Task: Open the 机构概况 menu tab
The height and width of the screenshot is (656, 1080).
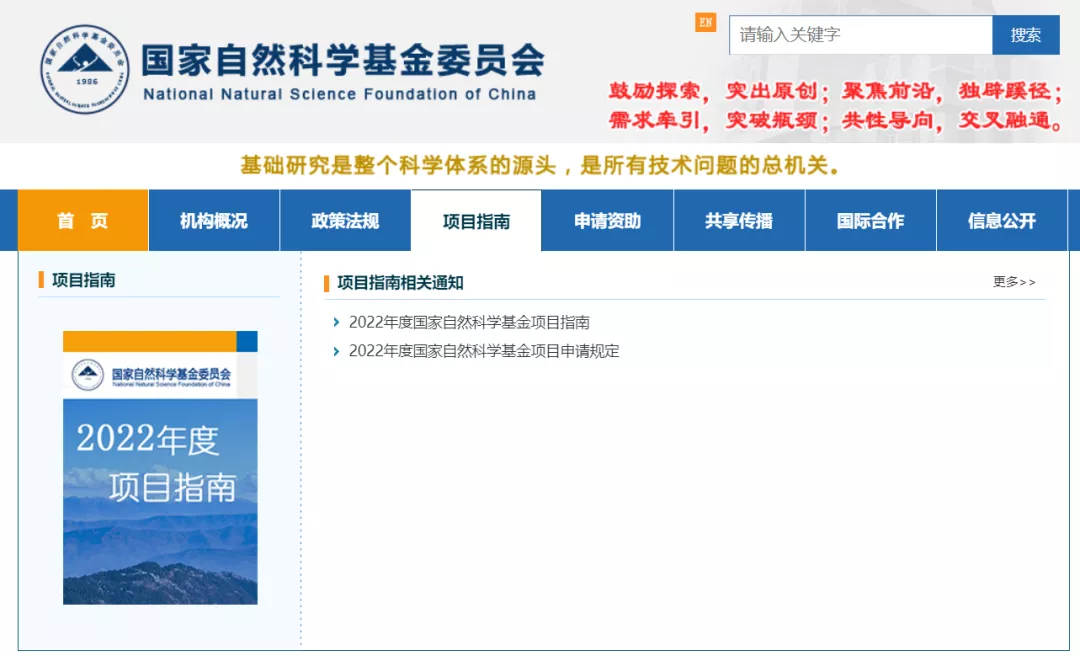Action: point(214,221)
